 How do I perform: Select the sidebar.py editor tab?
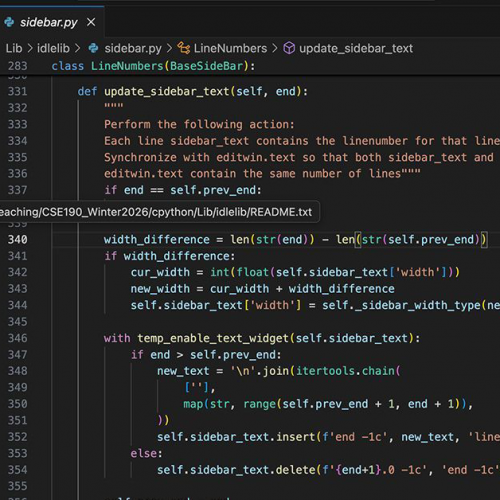[x=52, y=22]
